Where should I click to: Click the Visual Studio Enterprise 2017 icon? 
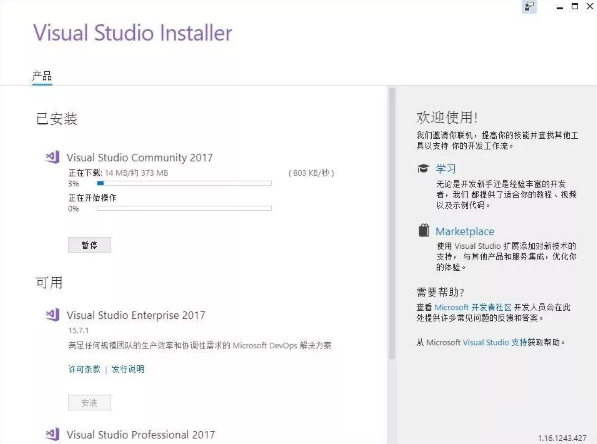(x=53, y=315)
